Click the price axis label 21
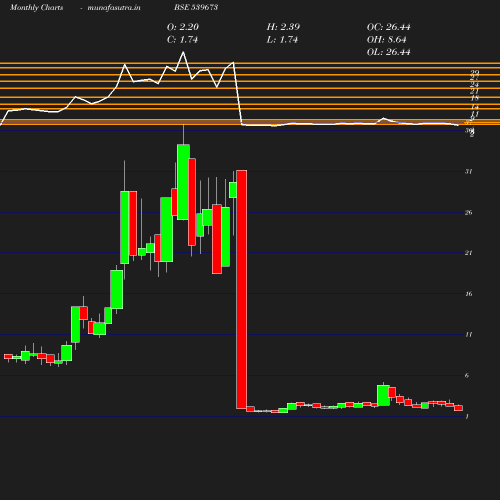 pyautogui.click(x=468, y=253)
